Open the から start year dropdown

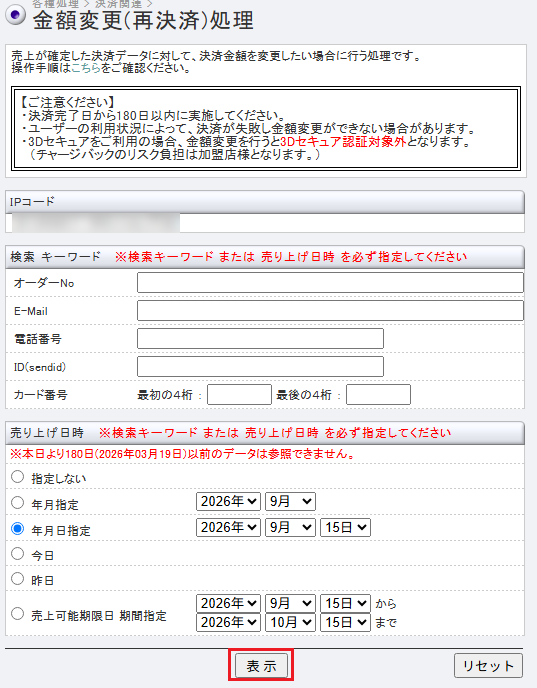pyautogui.click(x=229, y=604)
